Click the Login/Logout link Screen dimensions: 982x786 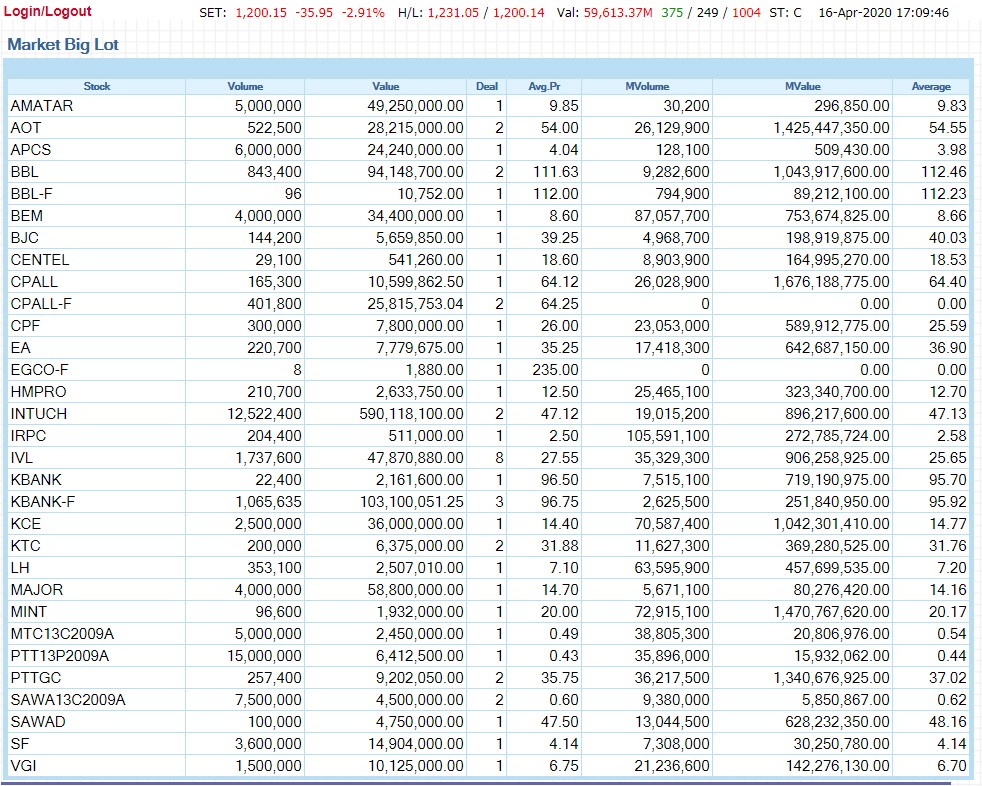pyautogui.click(x=48, y=11)
